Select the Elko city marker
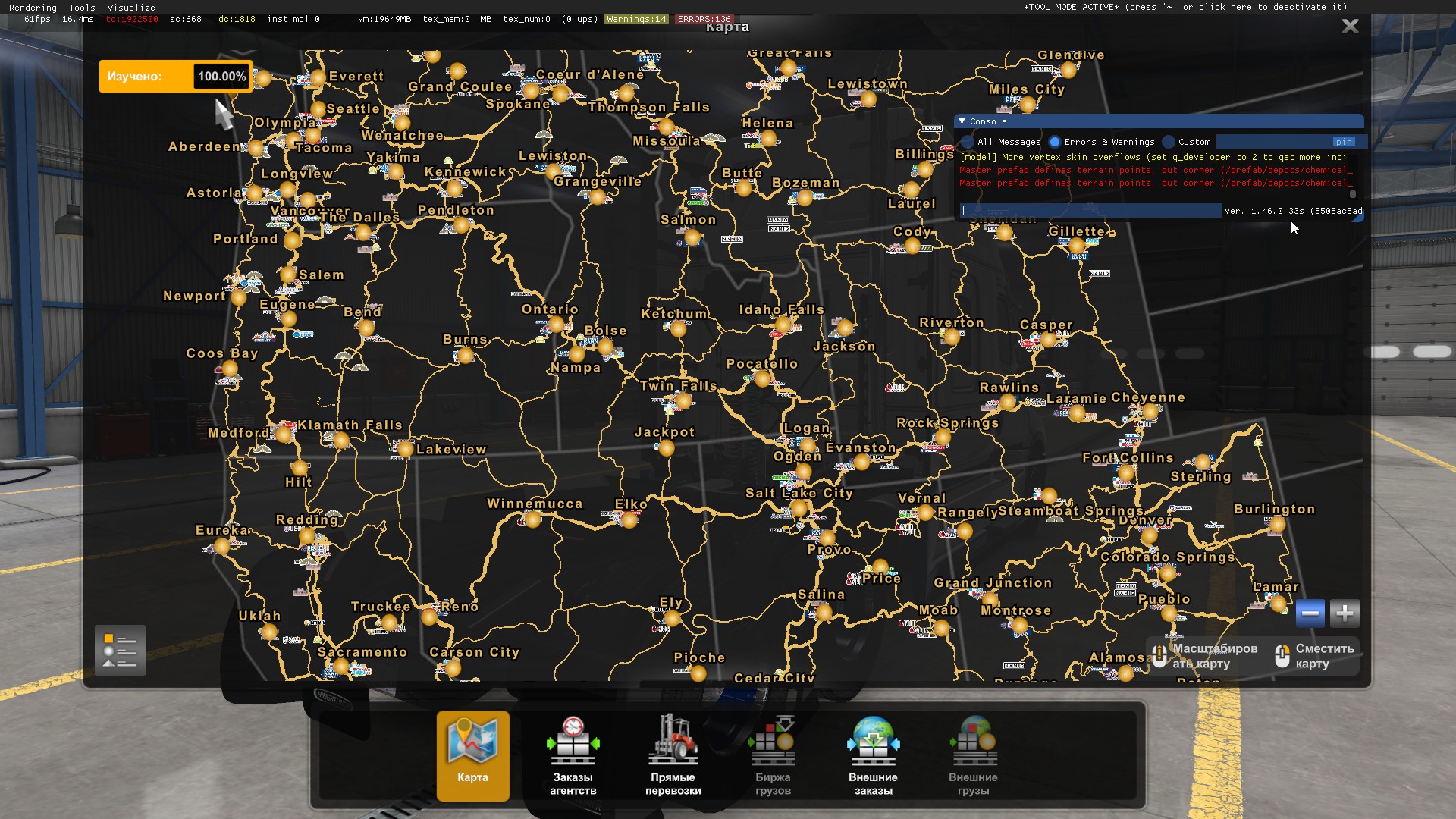The image size is (1456, 819). 629,519
